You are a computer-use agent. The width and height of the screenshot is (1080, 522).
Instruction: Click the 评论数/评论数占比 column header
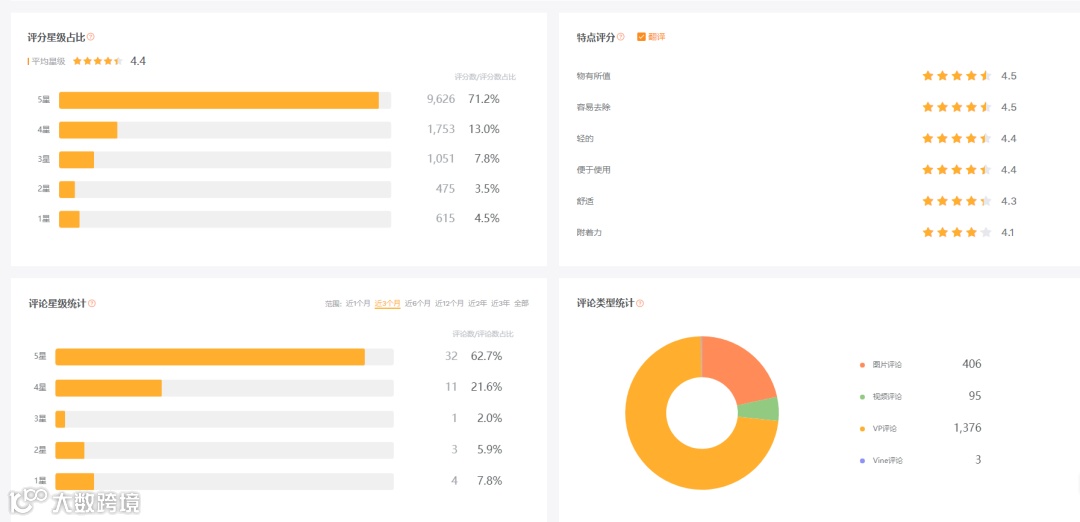coord(483,334)
